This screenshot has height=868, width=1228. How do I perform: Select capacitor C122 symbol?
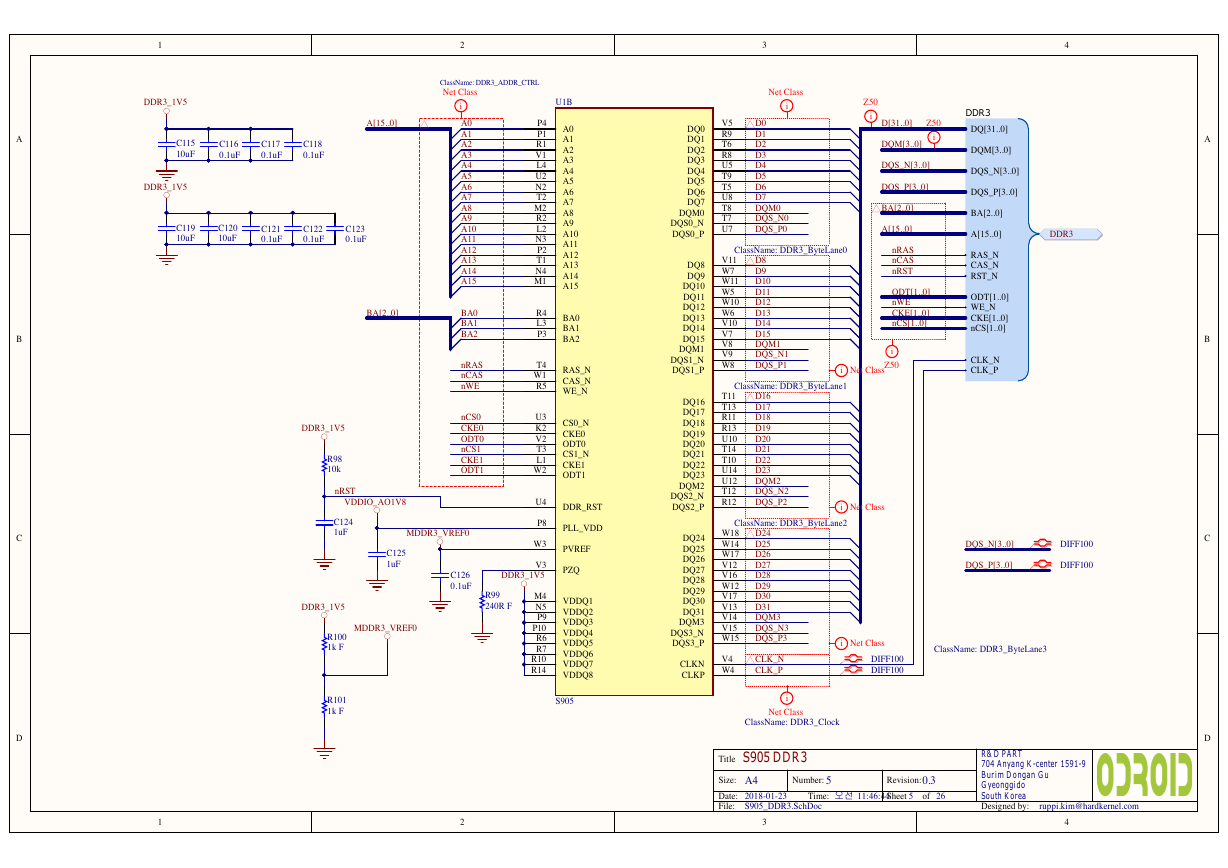pyautogui.click(x=291, y=227)
